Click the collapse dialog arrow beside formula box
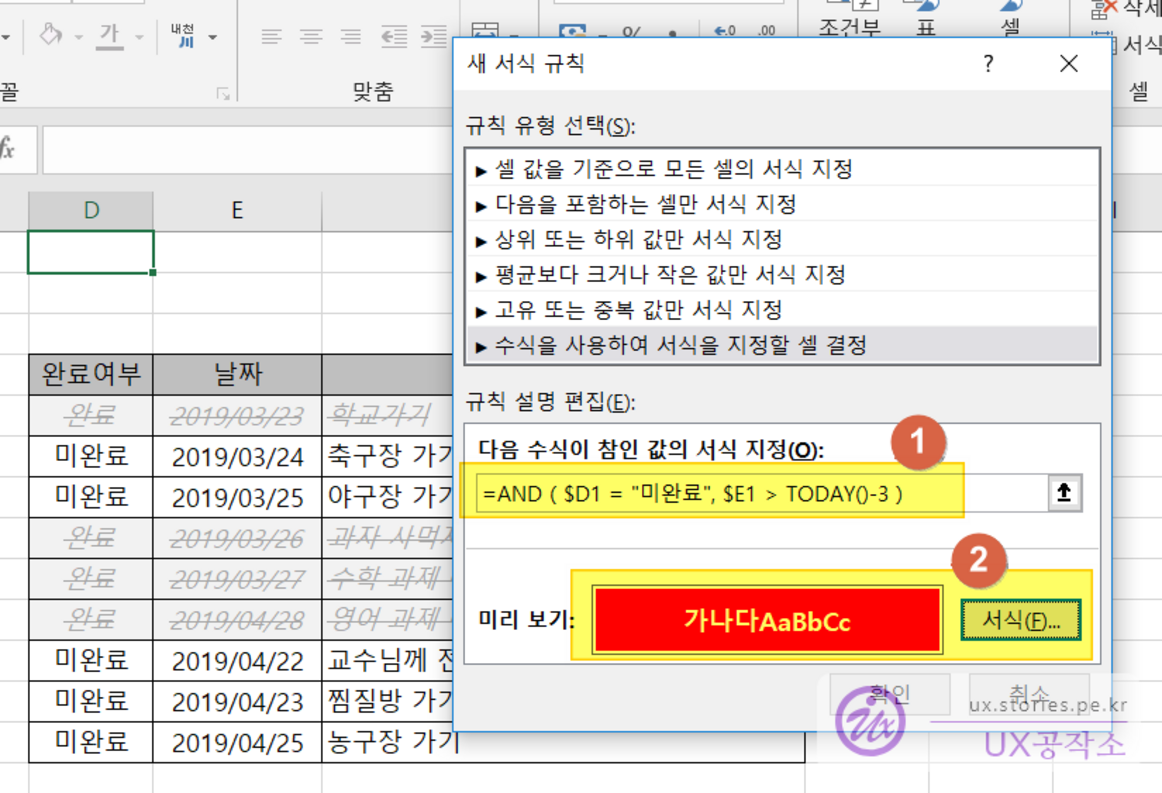 tap(1064, 493)
